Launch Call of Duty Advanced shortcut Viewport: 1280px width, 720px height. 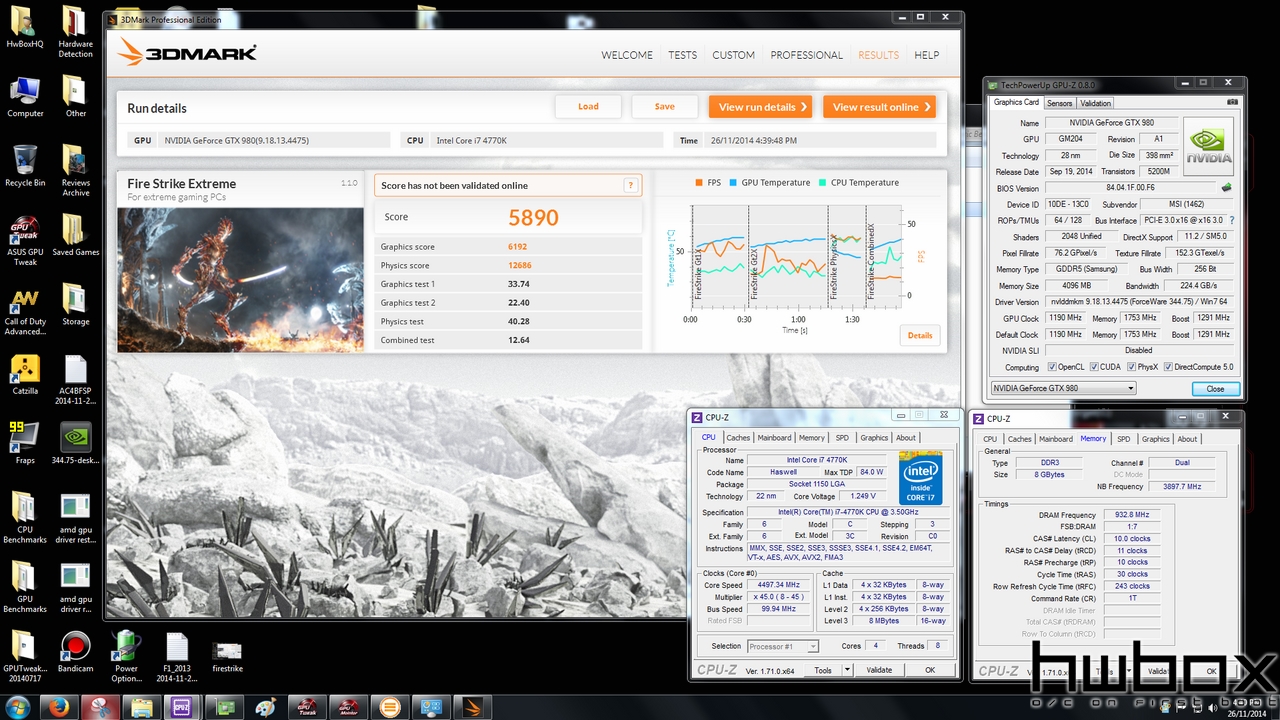click(25, 310)
